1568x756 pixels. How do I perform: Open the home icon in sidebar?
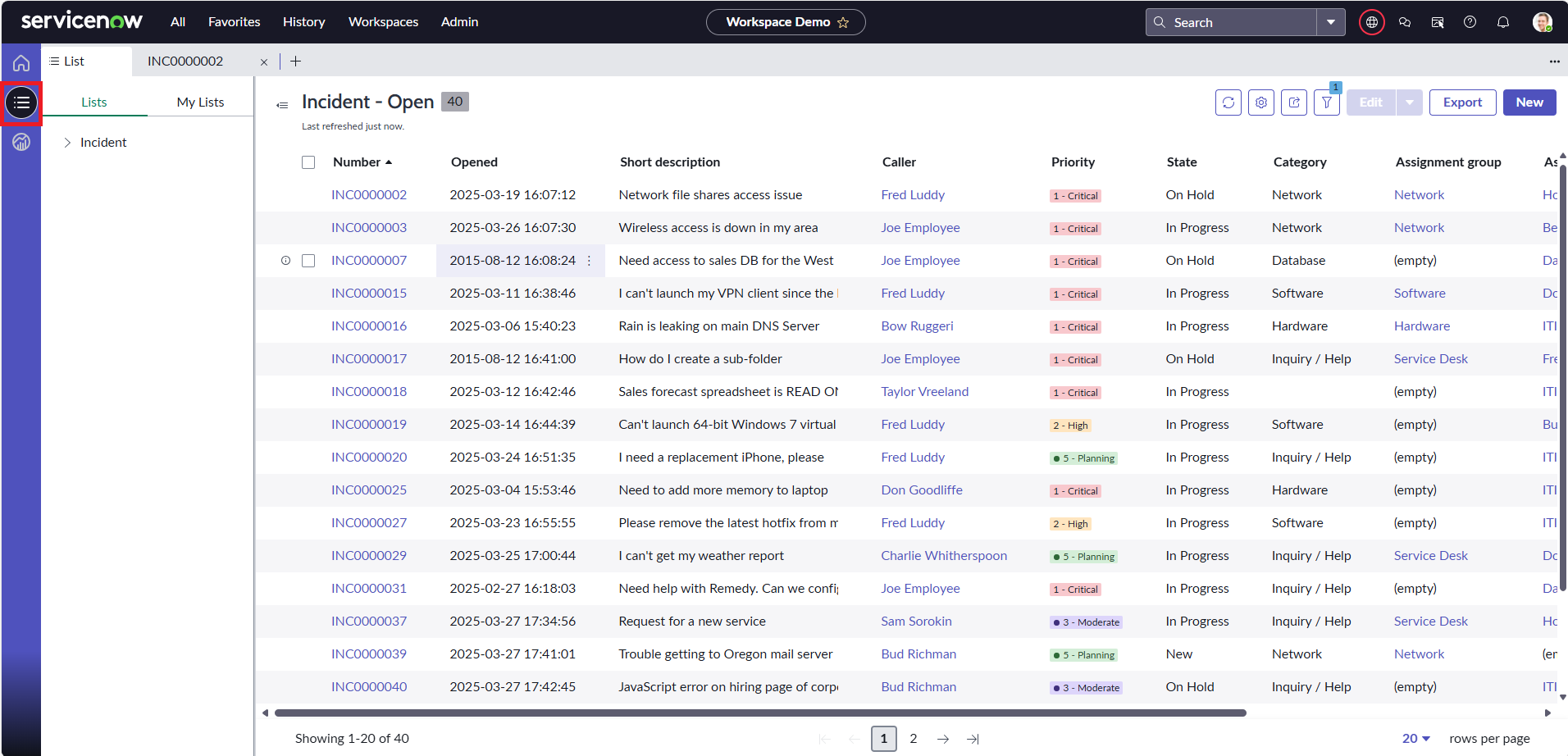[21, 63]
